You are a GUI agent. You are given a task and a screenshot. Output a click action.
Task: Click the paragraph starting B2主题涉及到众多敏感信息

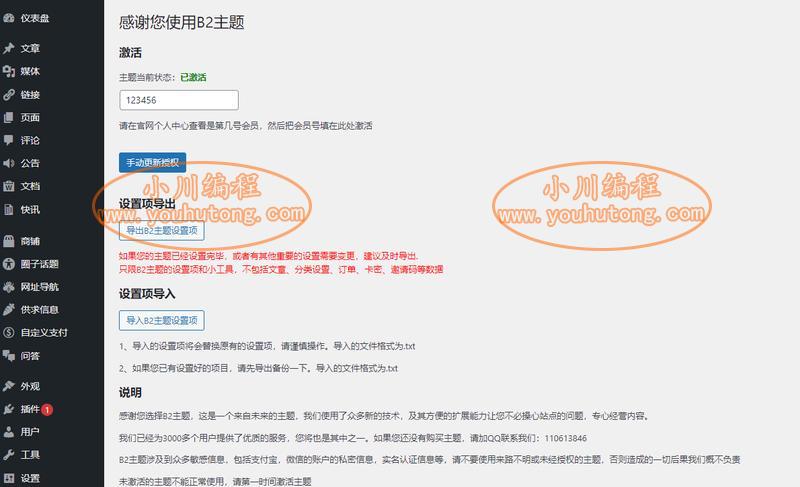(430, 459)
